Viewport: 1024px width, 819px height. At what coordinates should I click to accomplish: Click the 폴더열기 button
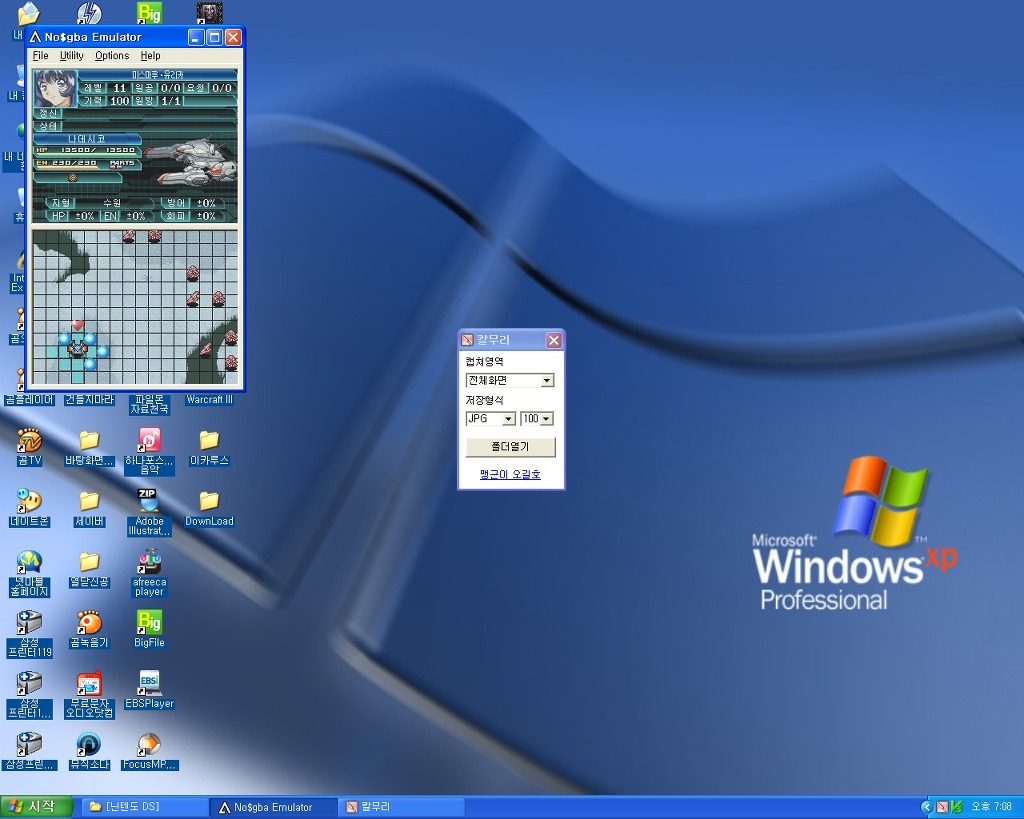pos(510,447)
